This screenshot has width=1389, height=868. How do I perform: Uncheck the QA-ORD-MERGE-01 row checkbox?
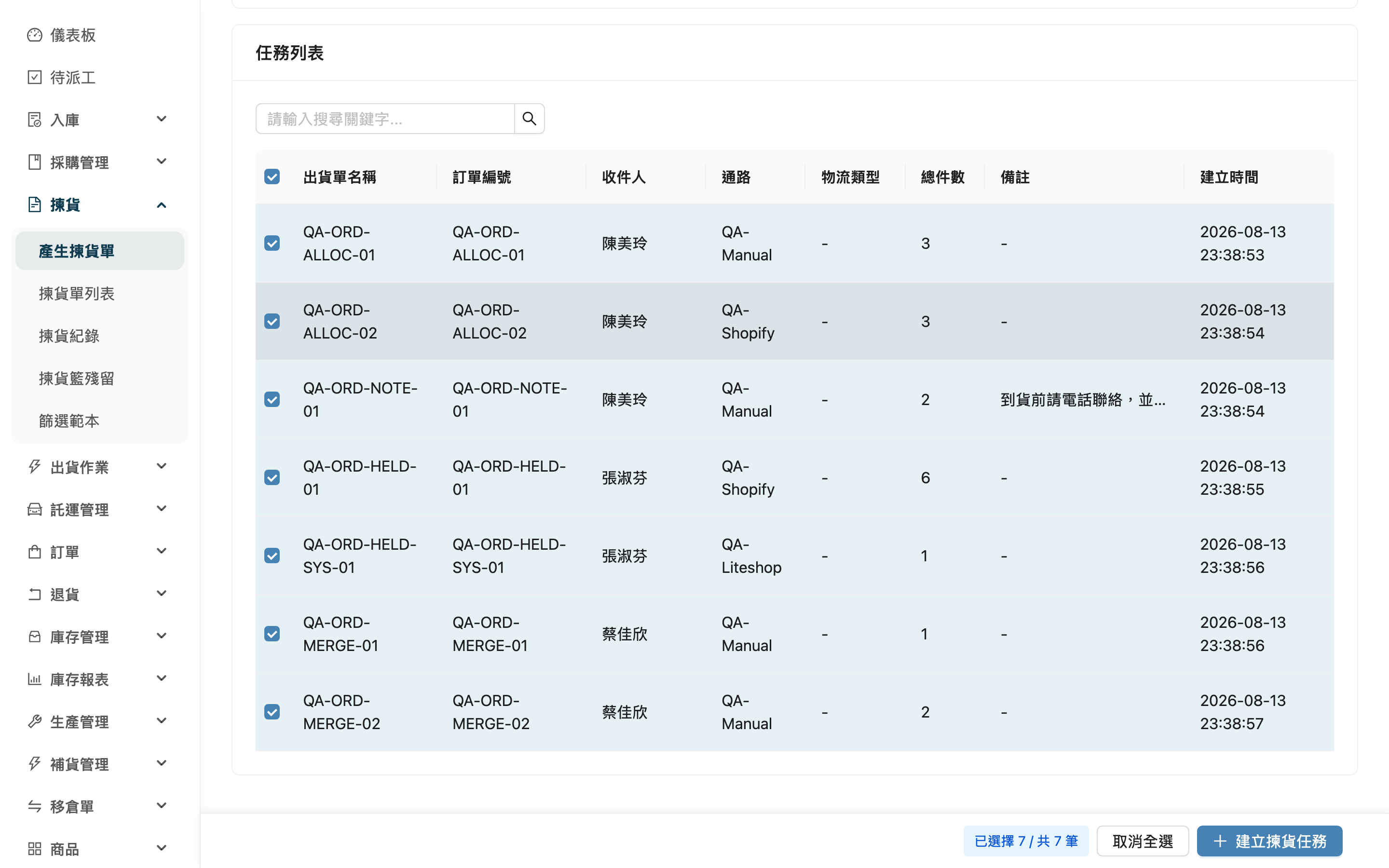[x=272, y=634]
